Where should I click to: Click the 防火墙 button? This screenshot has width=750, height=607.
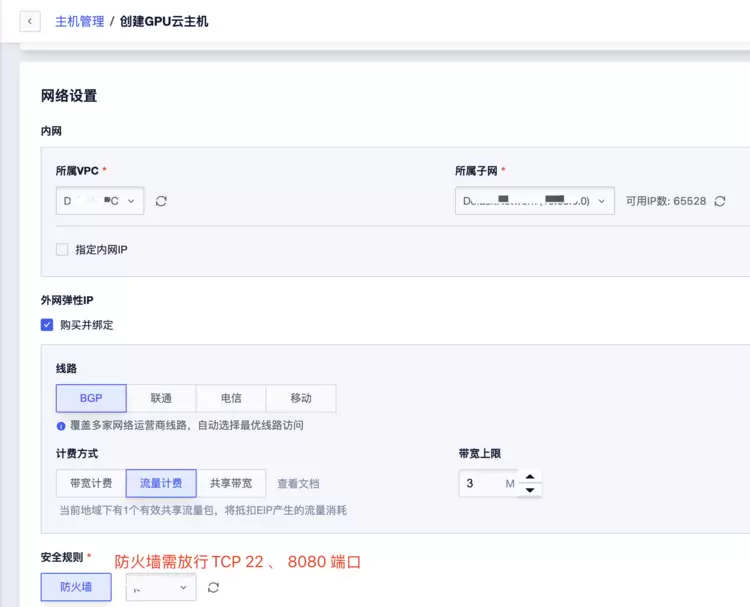[x=76, y=588]
